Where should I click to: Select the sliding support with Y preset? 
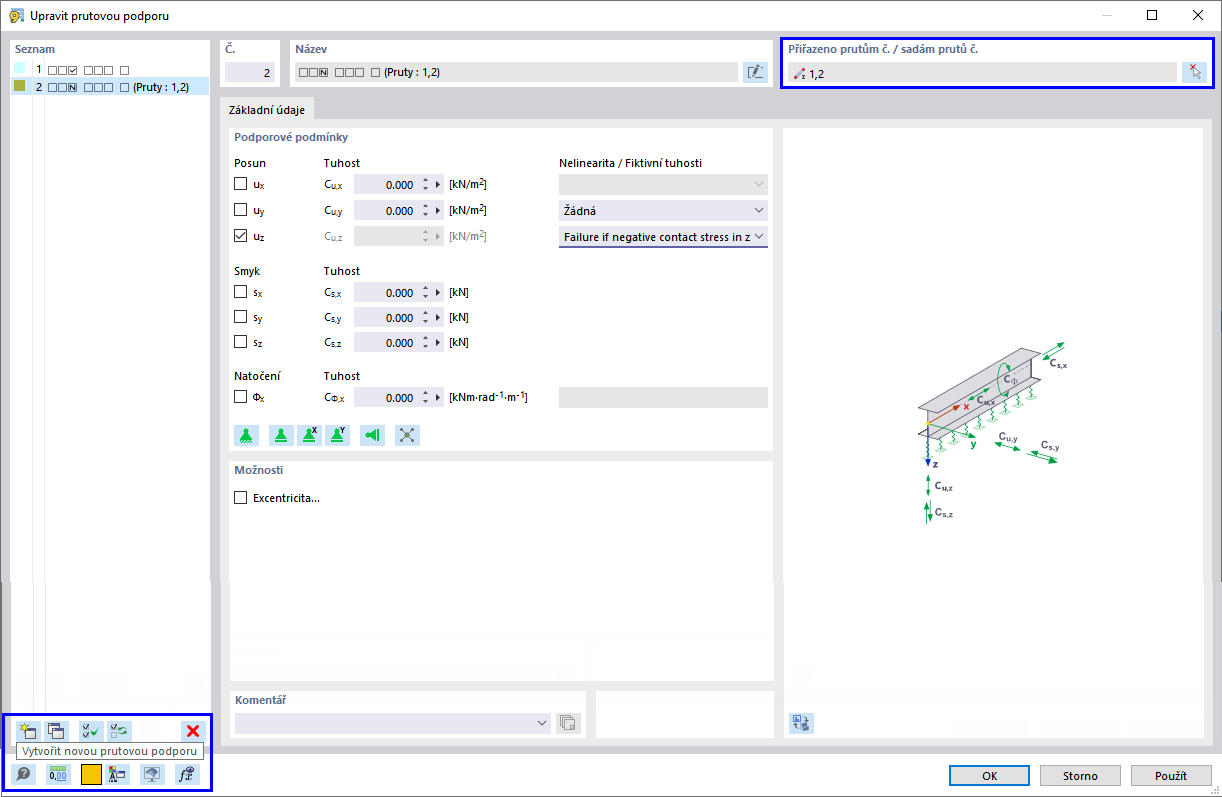click(338, 435)
